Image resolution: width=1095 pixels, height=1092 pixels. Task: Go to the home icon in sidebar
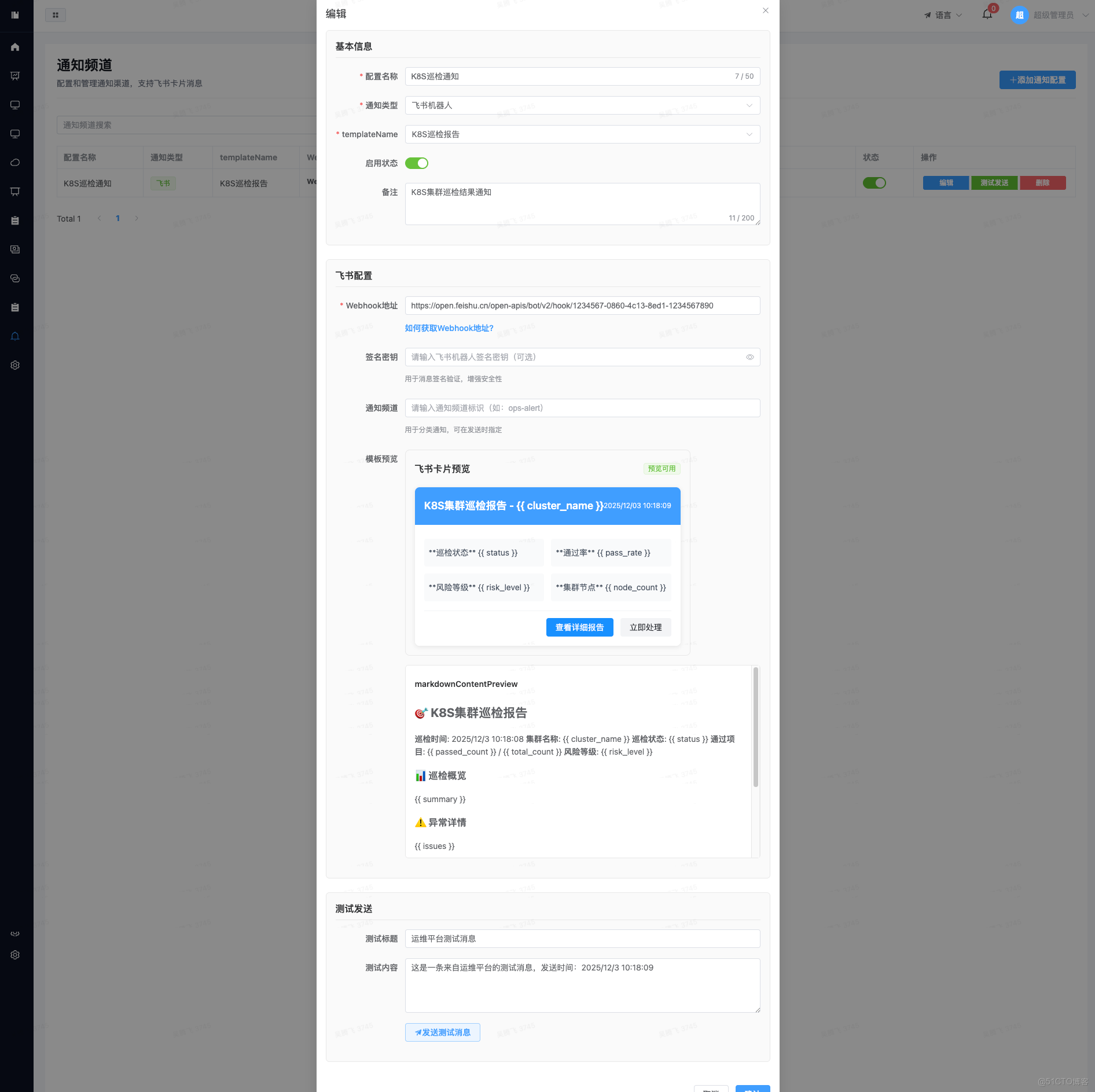(x=15, y=47)
